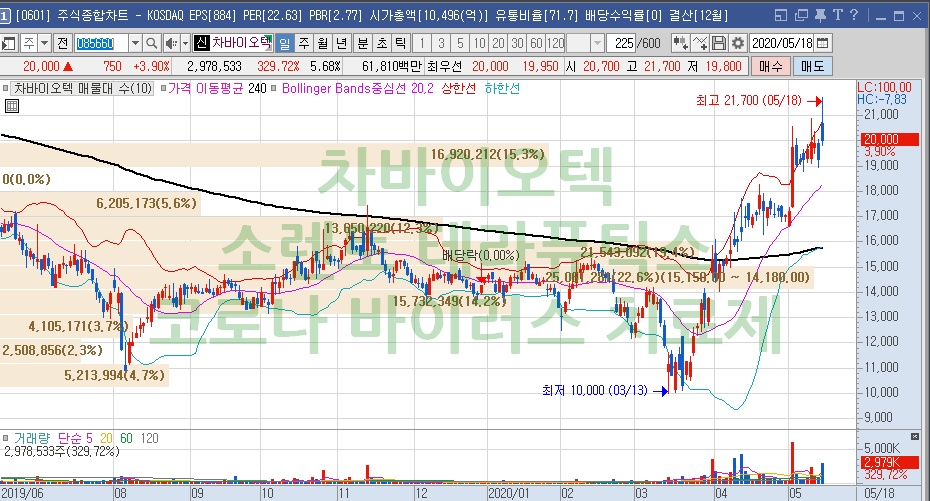Expand the 주 market type dropdown
Image resolution: width=930 pixels, height=501 pixels.
pyautogui.click(x=44, y=43)
